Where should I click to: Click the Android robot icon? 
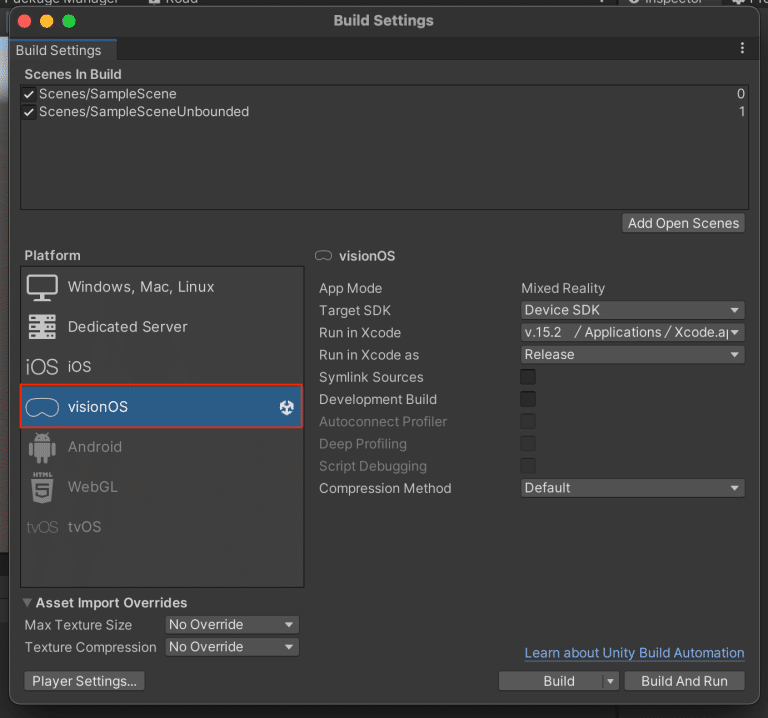(x=42, y=448)
